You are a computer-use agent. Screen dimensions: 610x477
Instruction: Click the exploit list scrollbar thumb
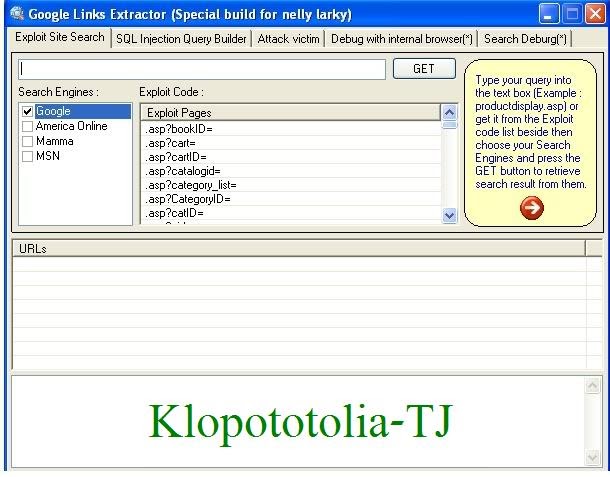pos(449,125)
